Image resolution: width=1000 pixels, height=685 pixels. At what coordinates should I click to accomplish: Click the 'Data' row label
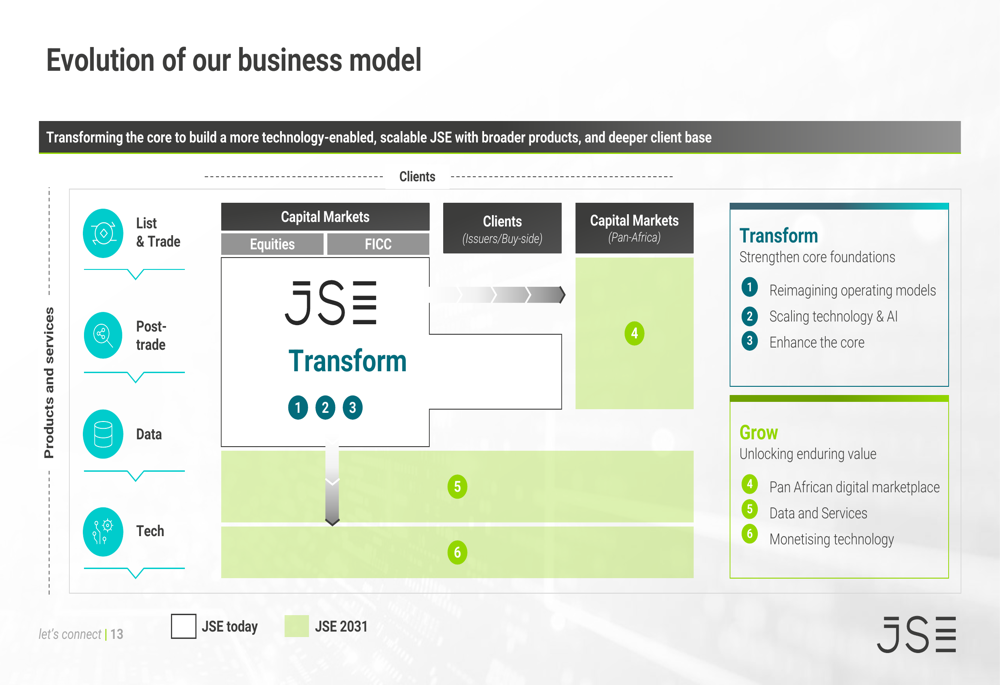[149, 434]
